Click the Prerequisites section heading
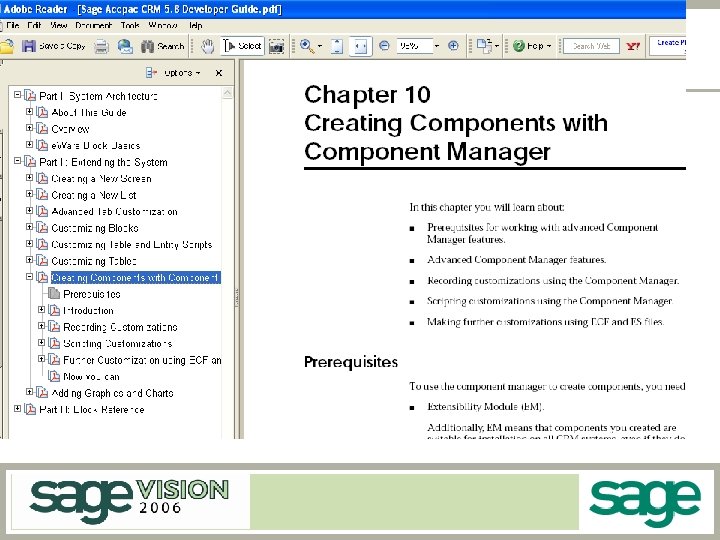This screenshot has height=540, width=720. [x=351, y=362]
